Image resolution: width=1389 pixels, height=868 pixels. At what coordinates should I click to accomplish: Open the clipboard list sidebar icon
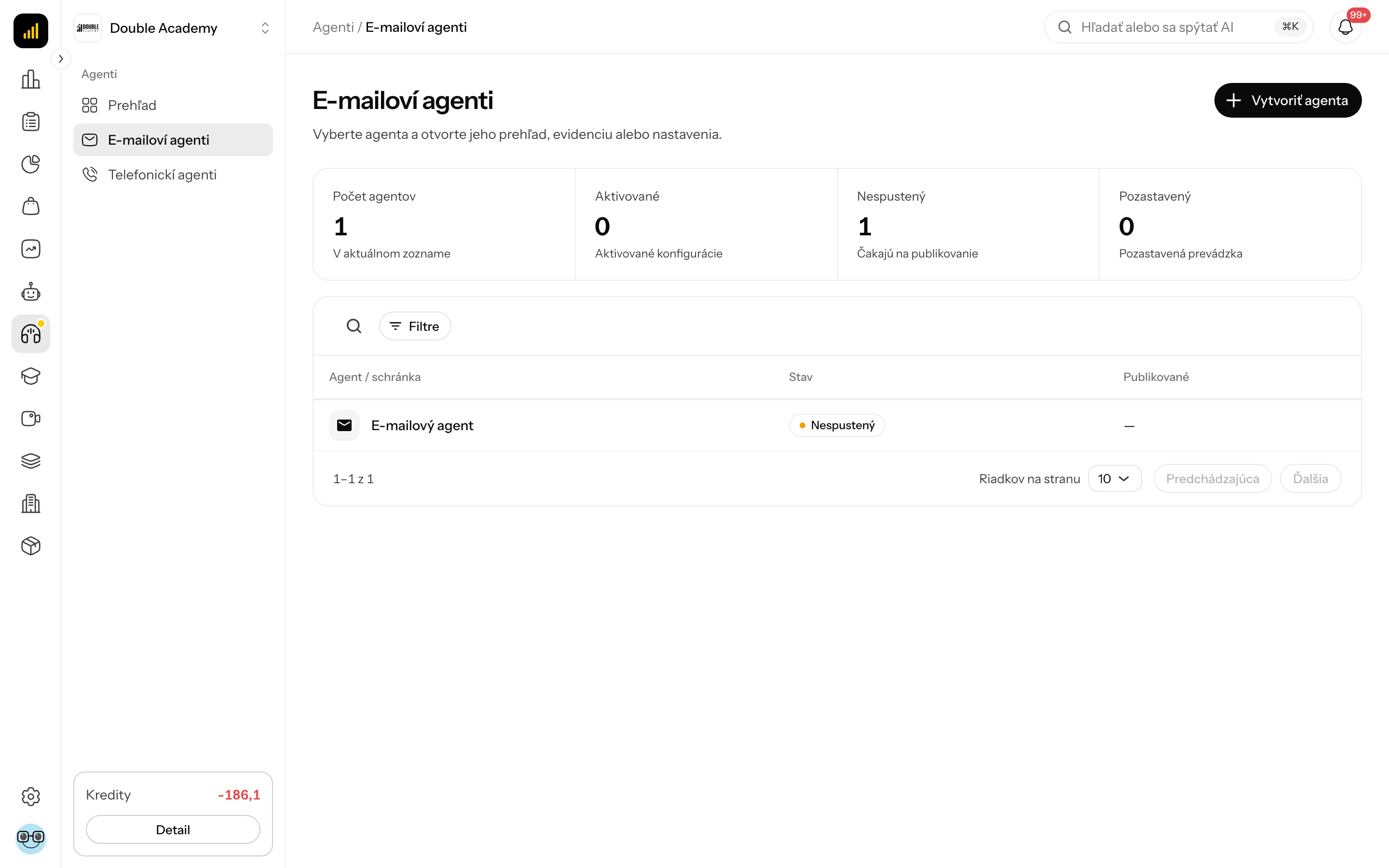tap(30, 122)
